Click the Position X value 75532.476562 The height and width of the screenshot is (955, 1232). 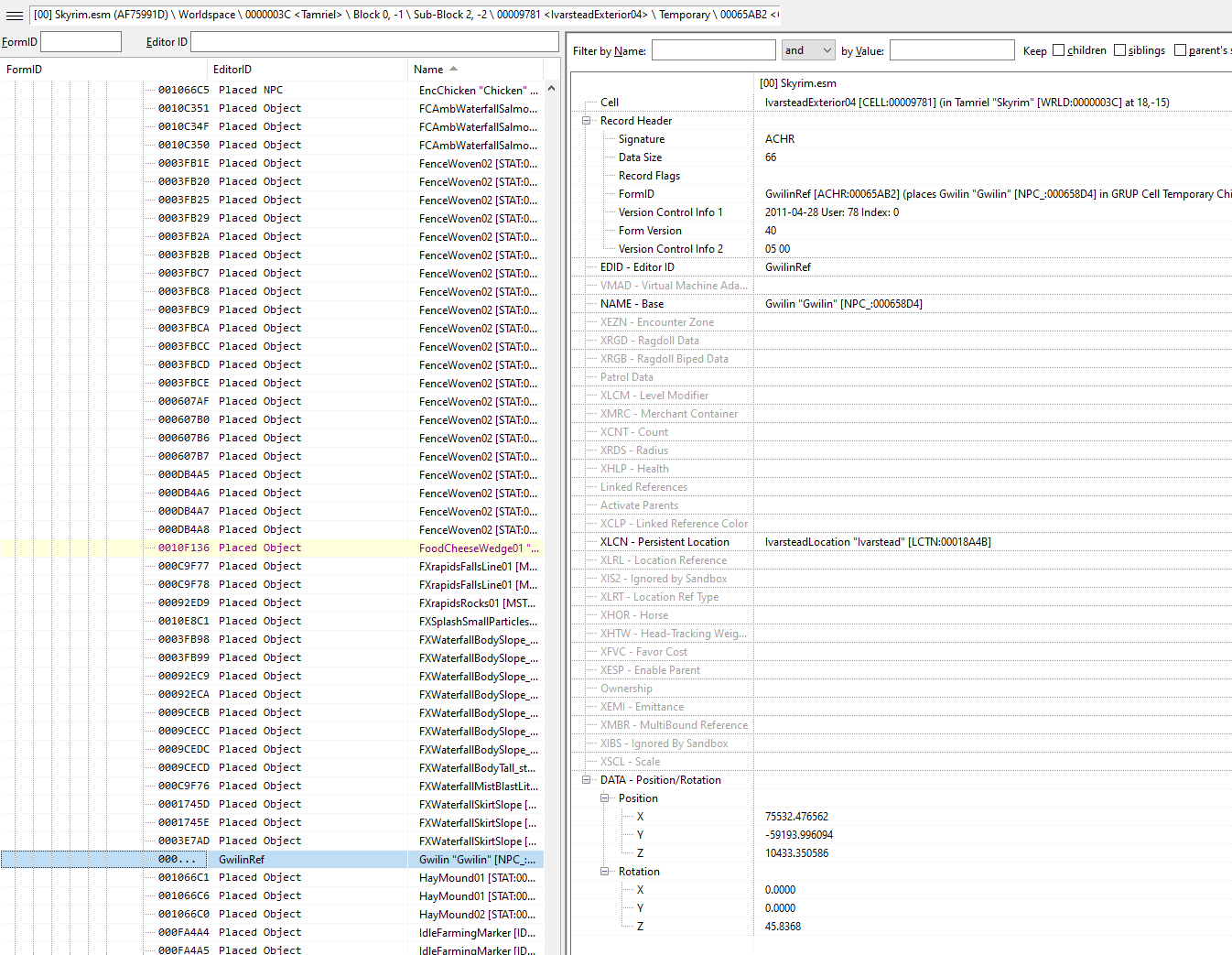(796, 817)
